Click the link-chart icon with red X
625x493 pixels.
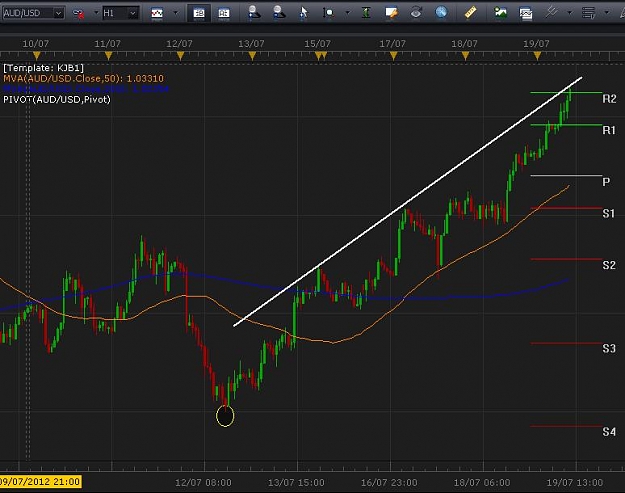pos(79,14)
